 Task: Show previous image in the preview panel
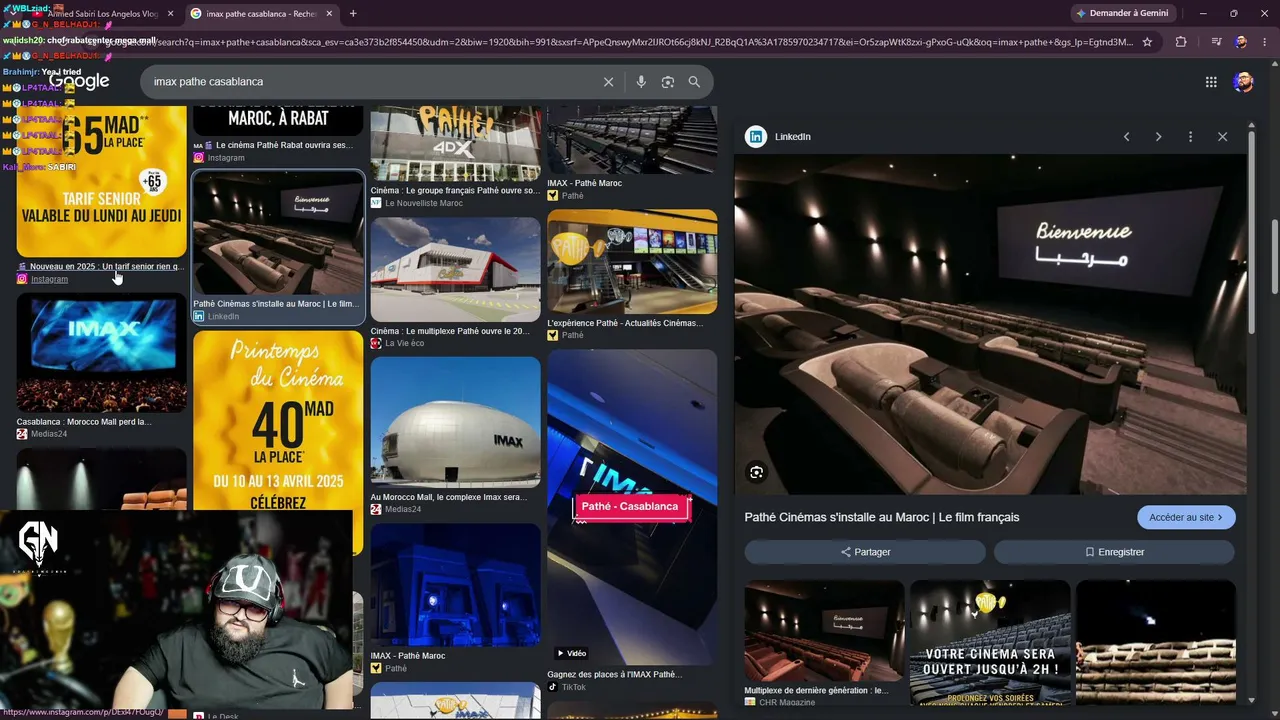(x=1126, y=137)
